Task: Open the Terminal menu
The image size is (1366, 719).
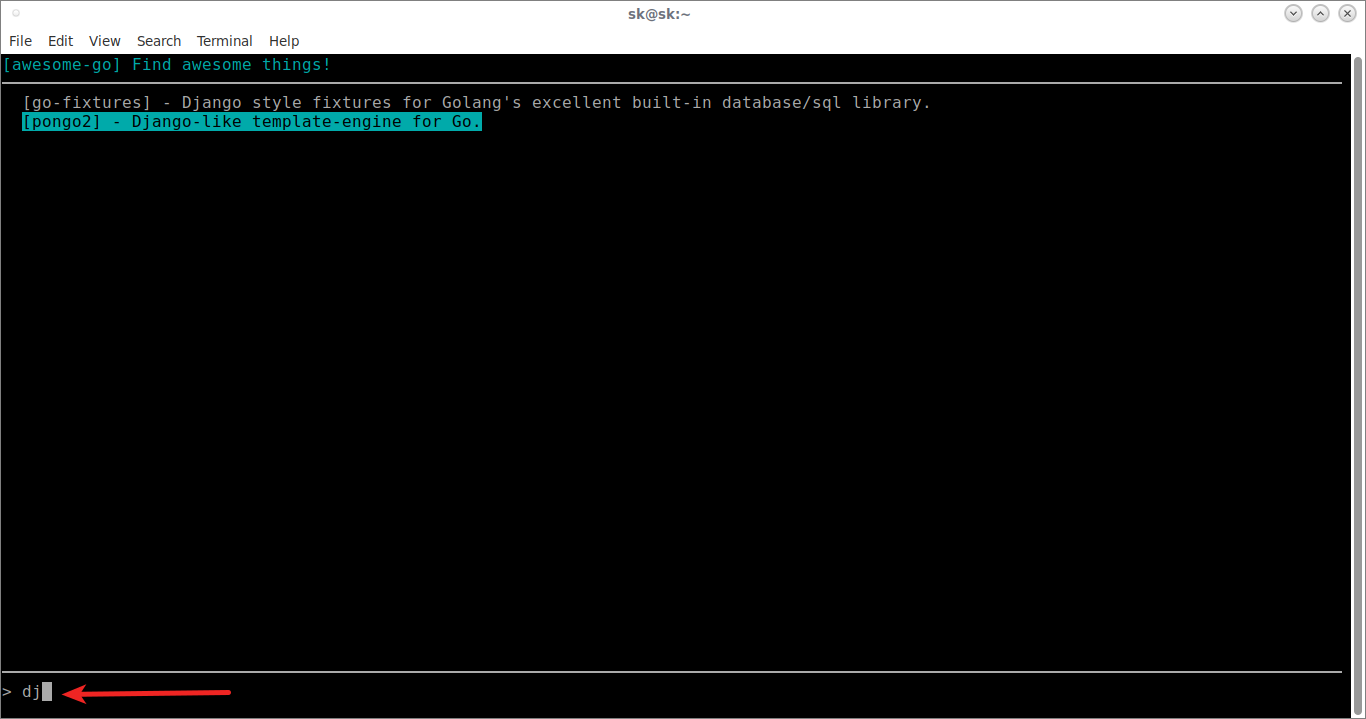Action: coord(225,41)
